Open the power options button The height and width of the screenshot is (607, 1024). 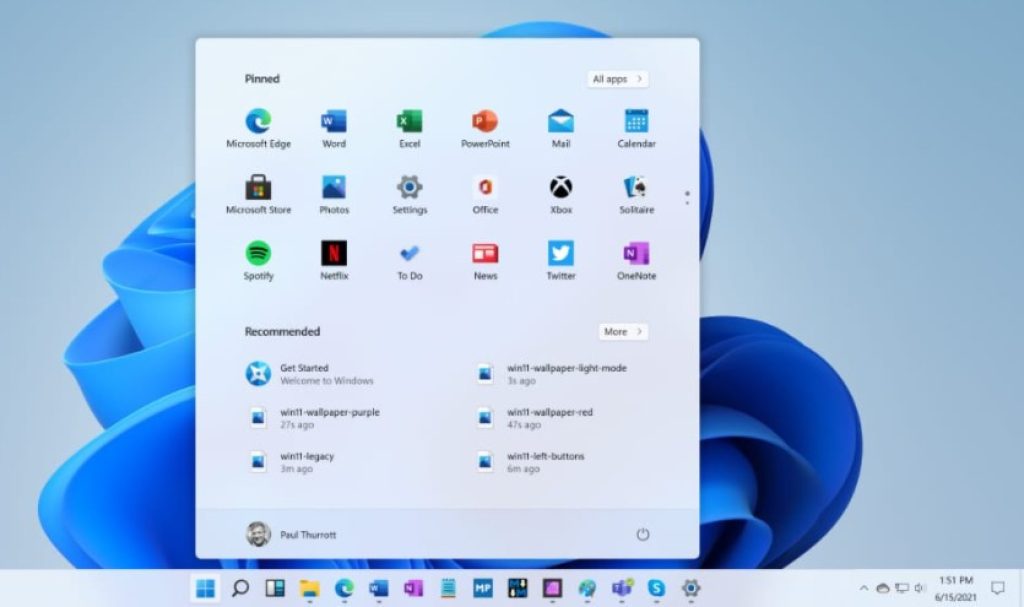[643, 534]
